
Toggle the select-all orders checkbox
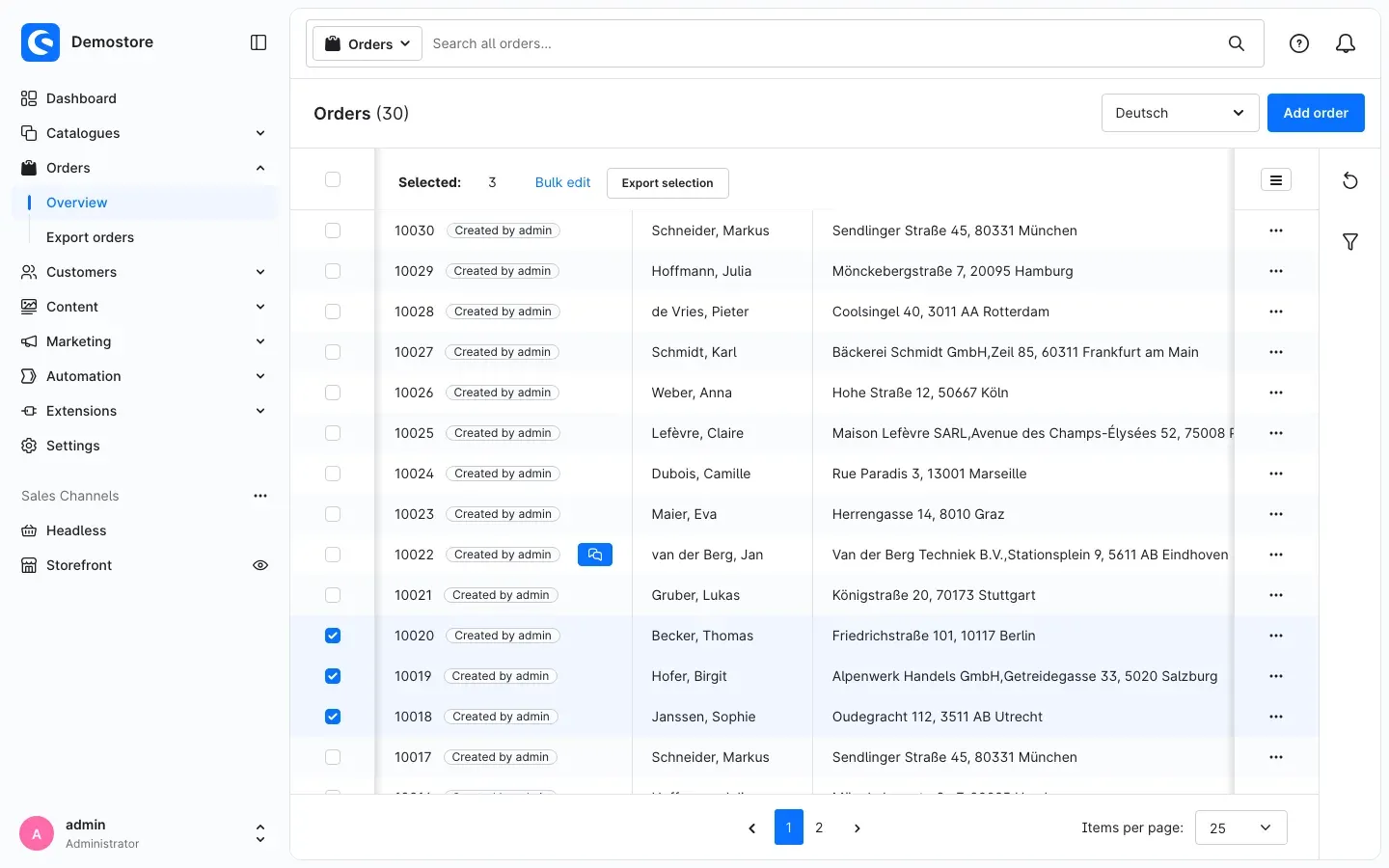pos(333,179)
